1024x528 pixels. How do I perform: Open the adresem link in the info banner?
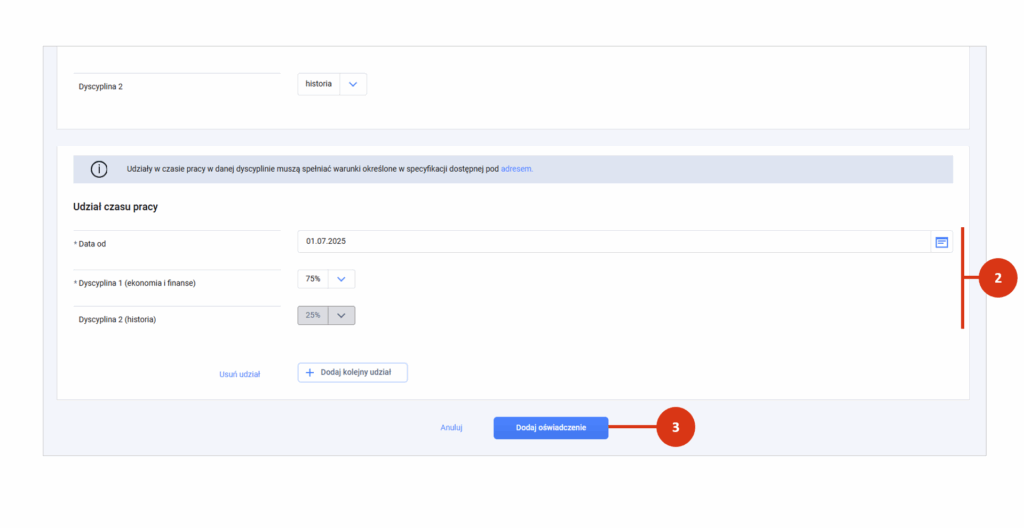click(x=517, y=169)
